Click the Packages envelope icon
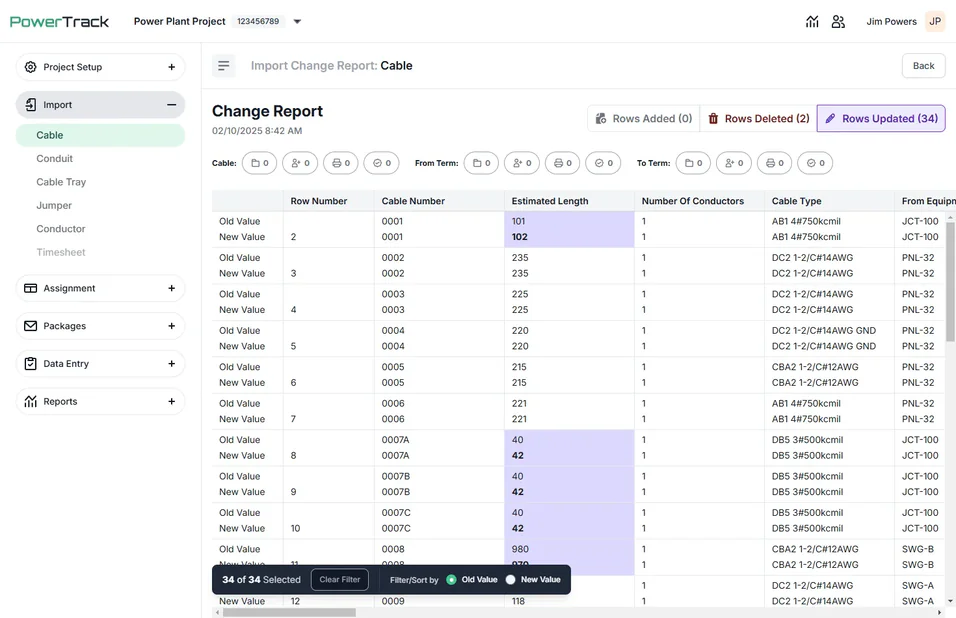This screenshot has width=956, height=618. click(x=30, y=326)
